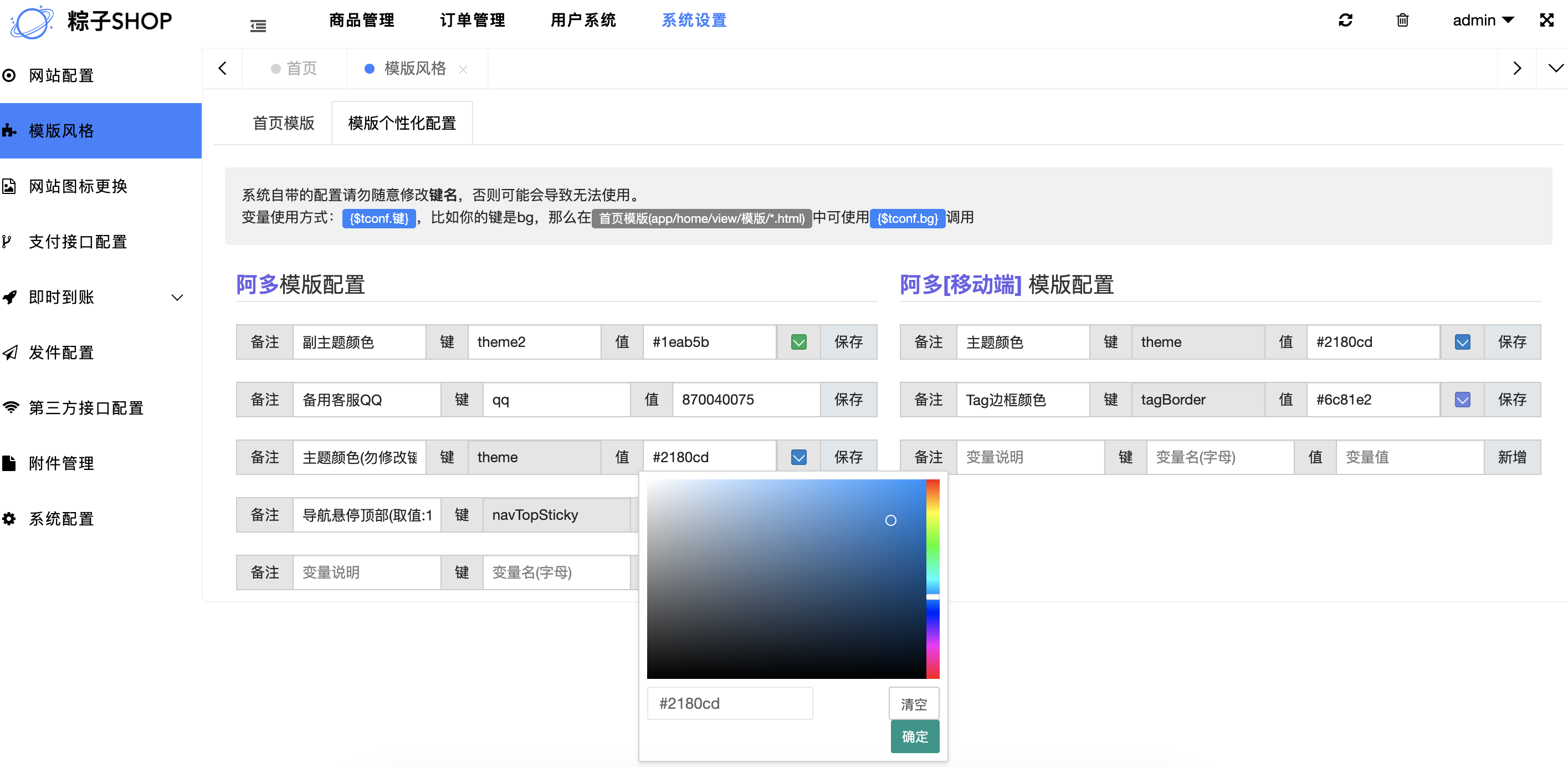Click the hue slider in the color picker
The height and width of the screenshot is (767, 1568).
click(932, 578)
